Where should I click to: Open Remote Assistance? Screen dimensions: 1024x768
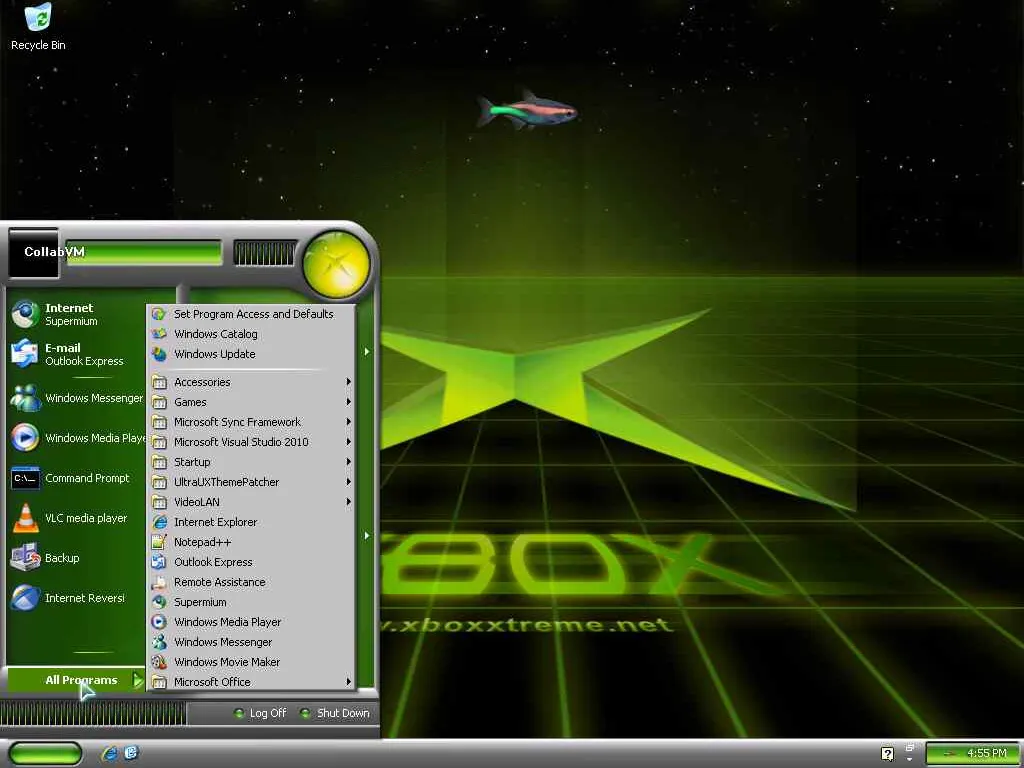coord(251,582)
